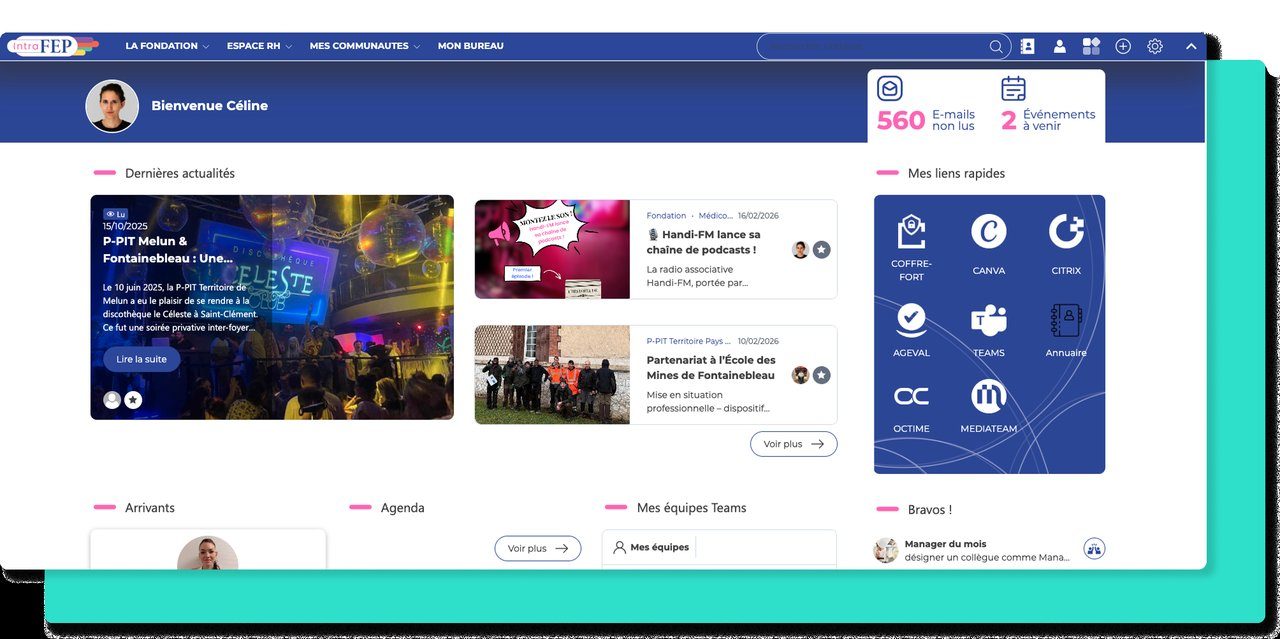Screen dimensions: 1280x639
Task: Open the Annuaire quick link icon
Action: coord(1066,320)
